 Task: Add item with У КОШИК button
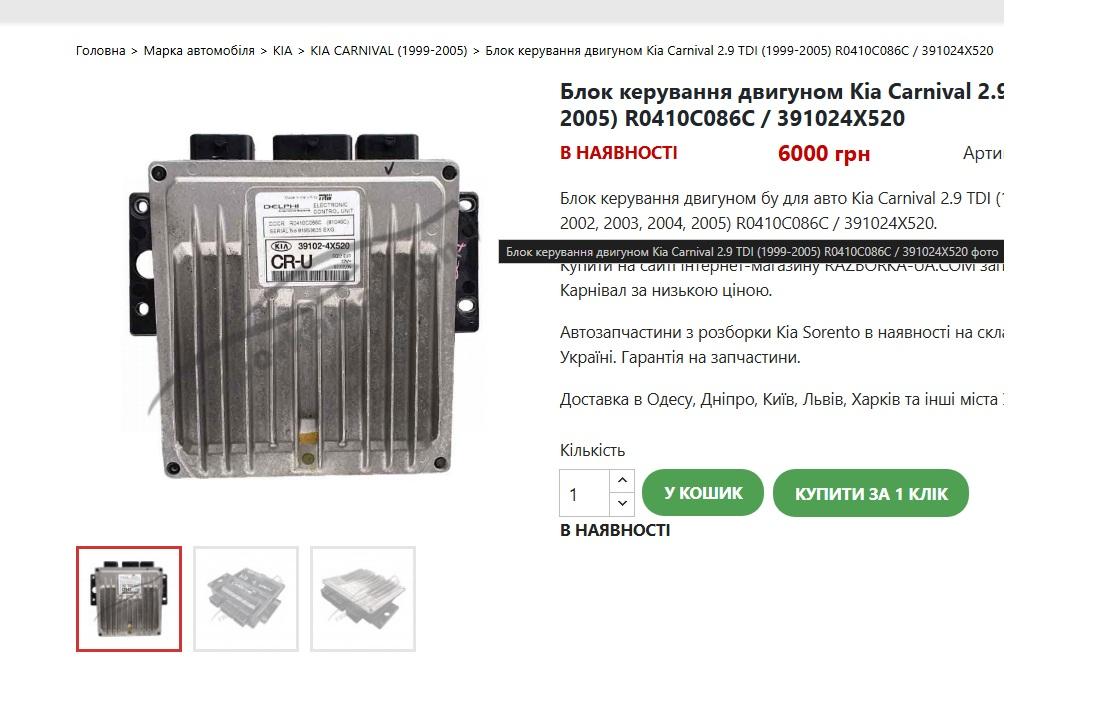[703, 493]
